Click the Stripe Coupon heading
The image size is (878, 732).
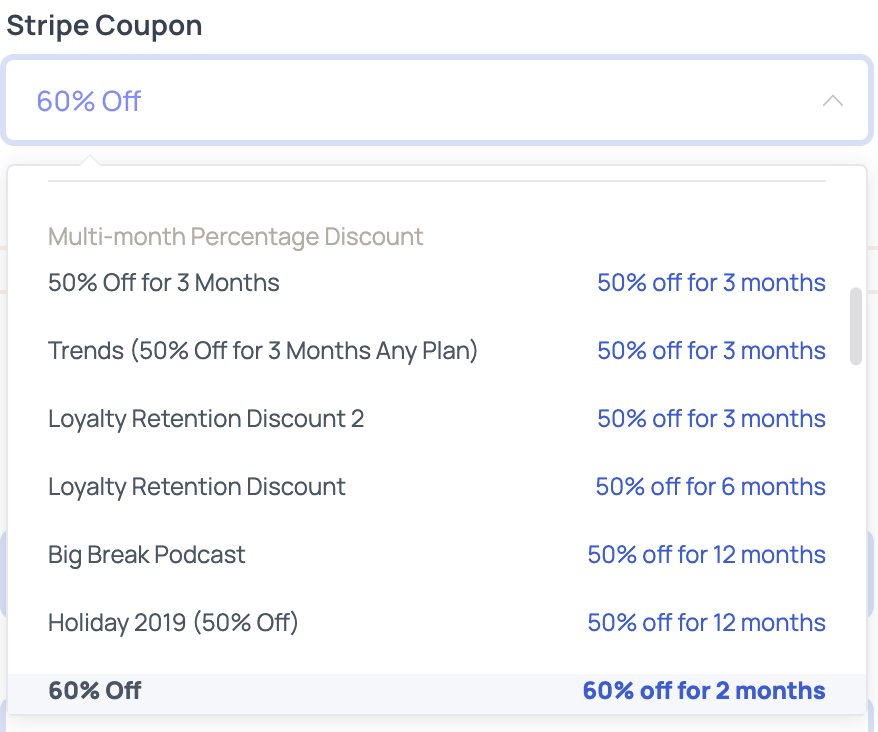pos(104,25)
